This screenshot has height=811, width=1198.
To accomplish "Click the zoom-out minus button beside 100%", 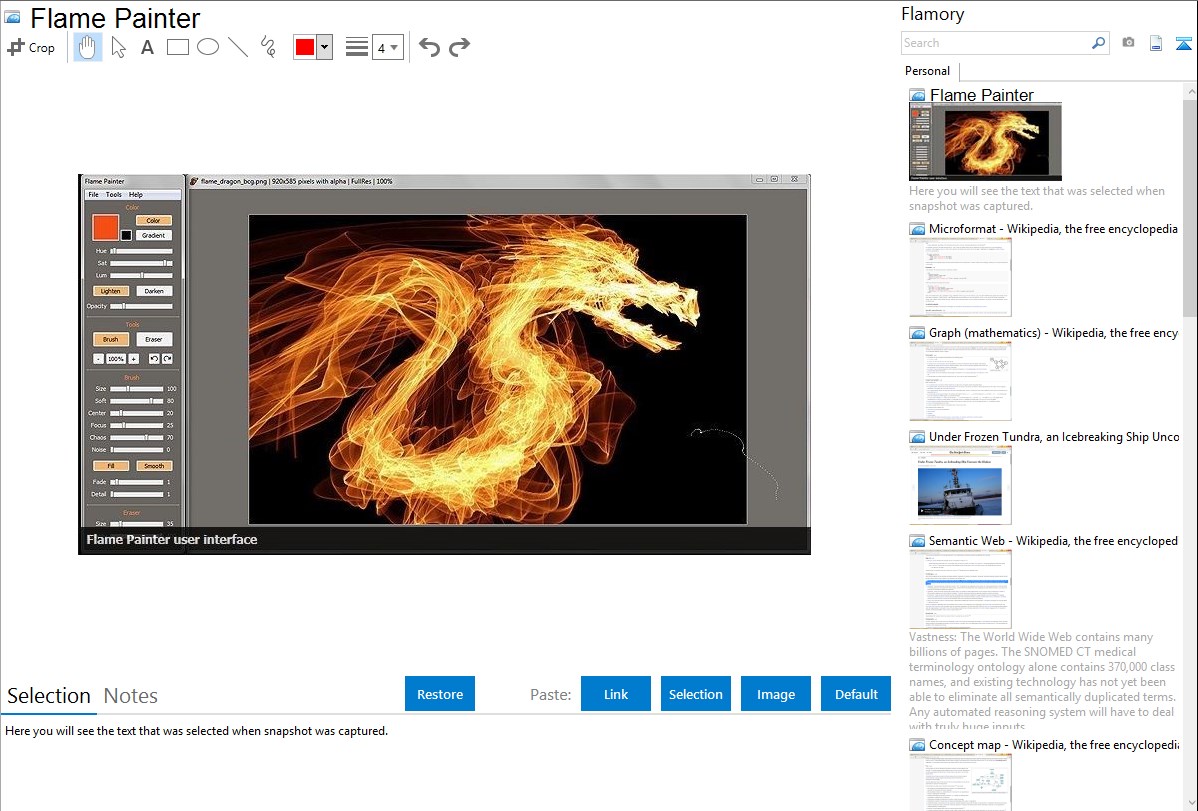I will coord(99,358).
